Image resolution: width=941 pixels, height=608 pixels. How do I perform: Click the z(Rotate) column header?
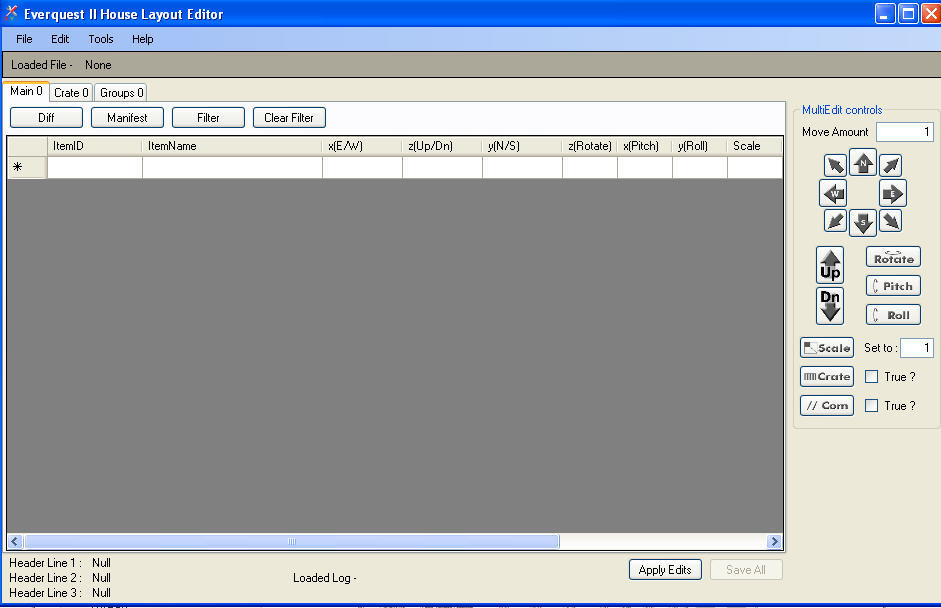pyautogui.click(x=590, y=146)
